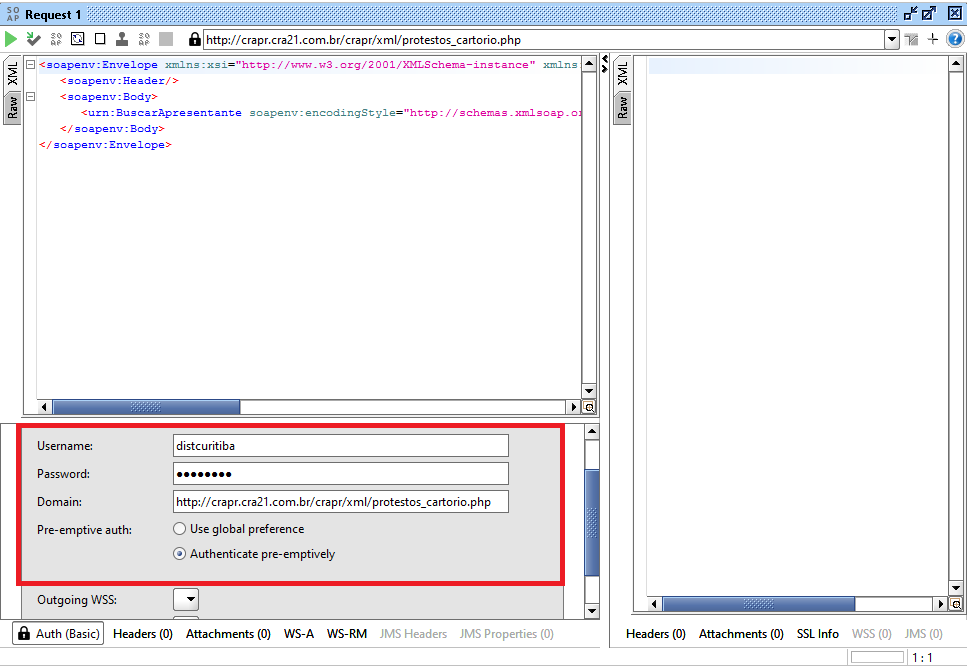Focus the Password field
Image resolution: width=967 pixels, height=669 pixels.
click(340, 474)
